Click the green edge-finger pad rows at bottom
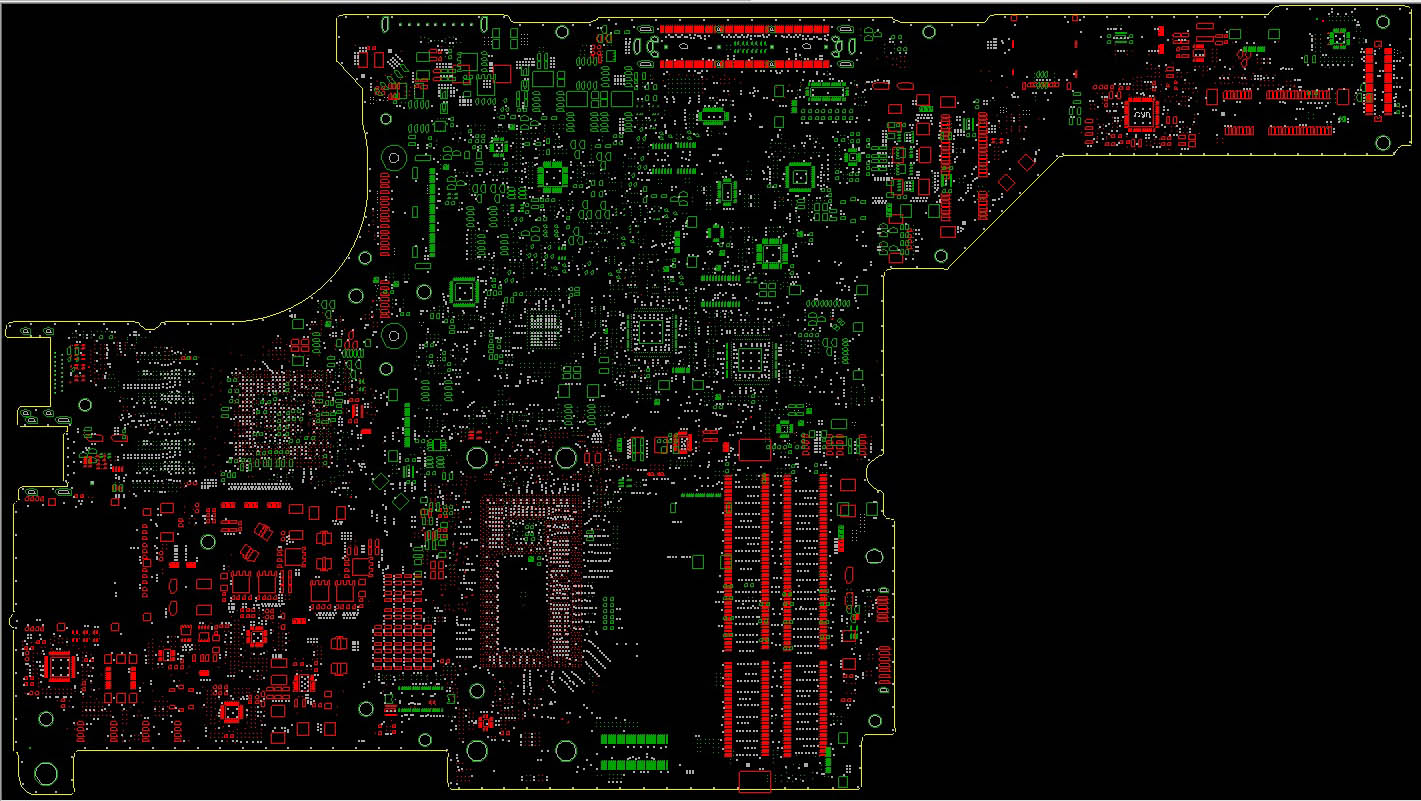Screen dimensions: 1421x801 (634, 752)
